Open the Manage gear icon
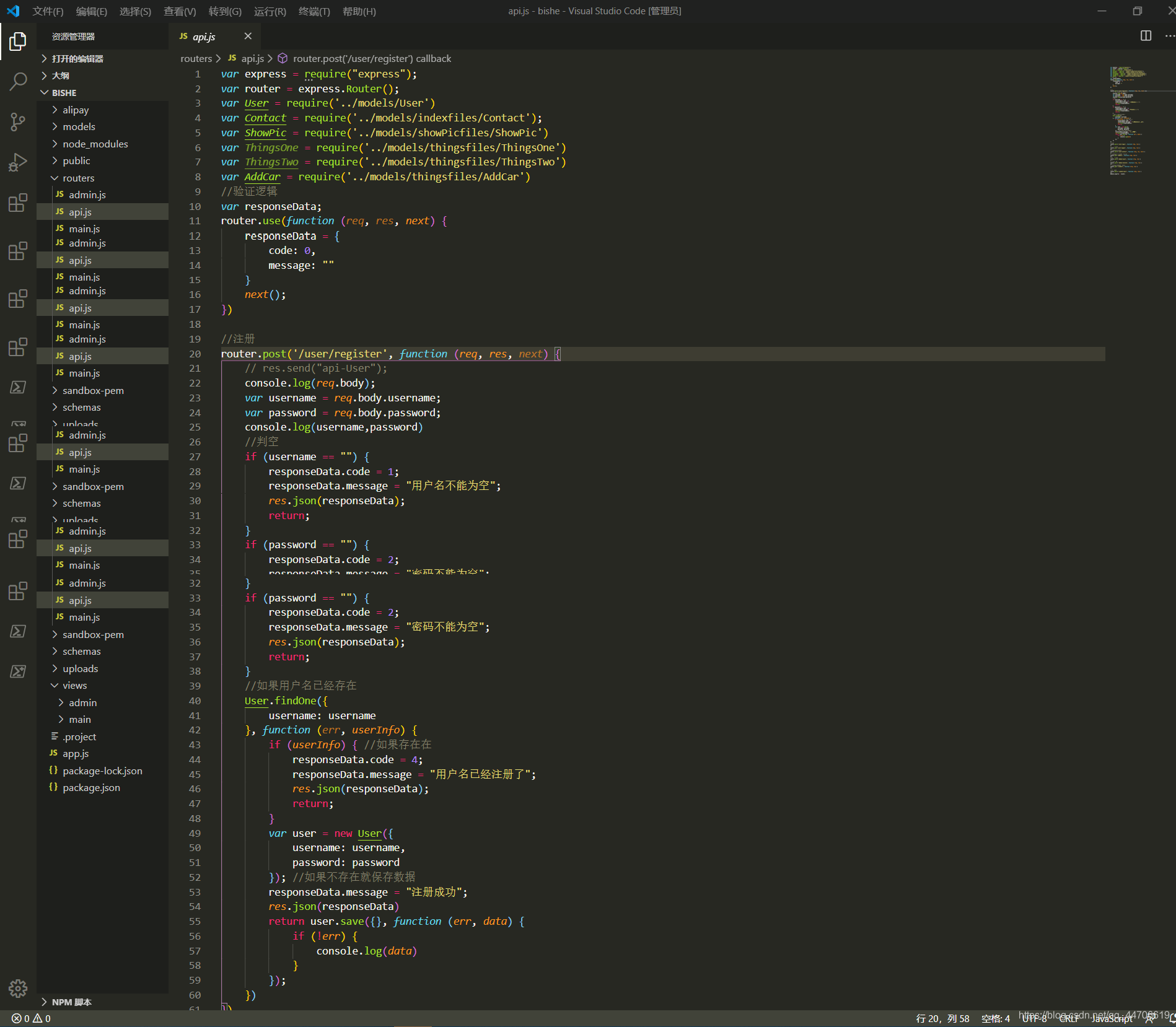 click(18, 989)
